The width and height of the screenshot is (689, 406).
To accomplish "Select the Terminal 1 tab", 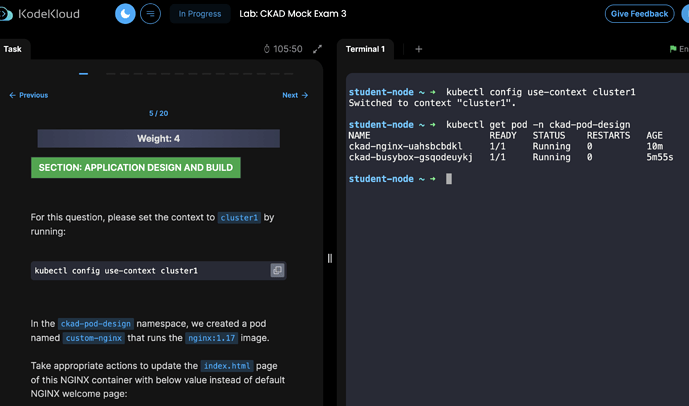I will click(365, 49).
